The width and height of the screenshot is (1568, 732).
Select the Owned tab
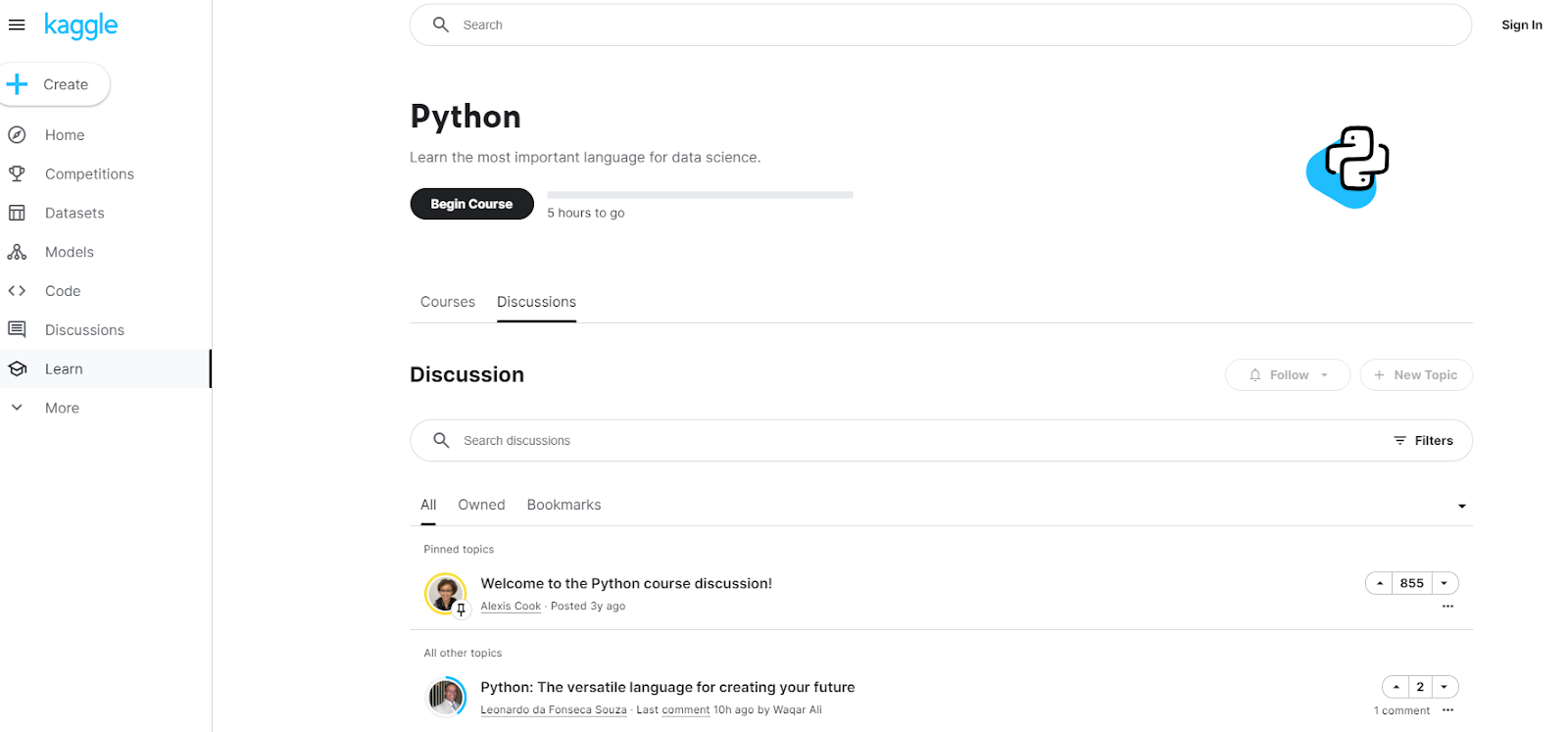point(481,505)
